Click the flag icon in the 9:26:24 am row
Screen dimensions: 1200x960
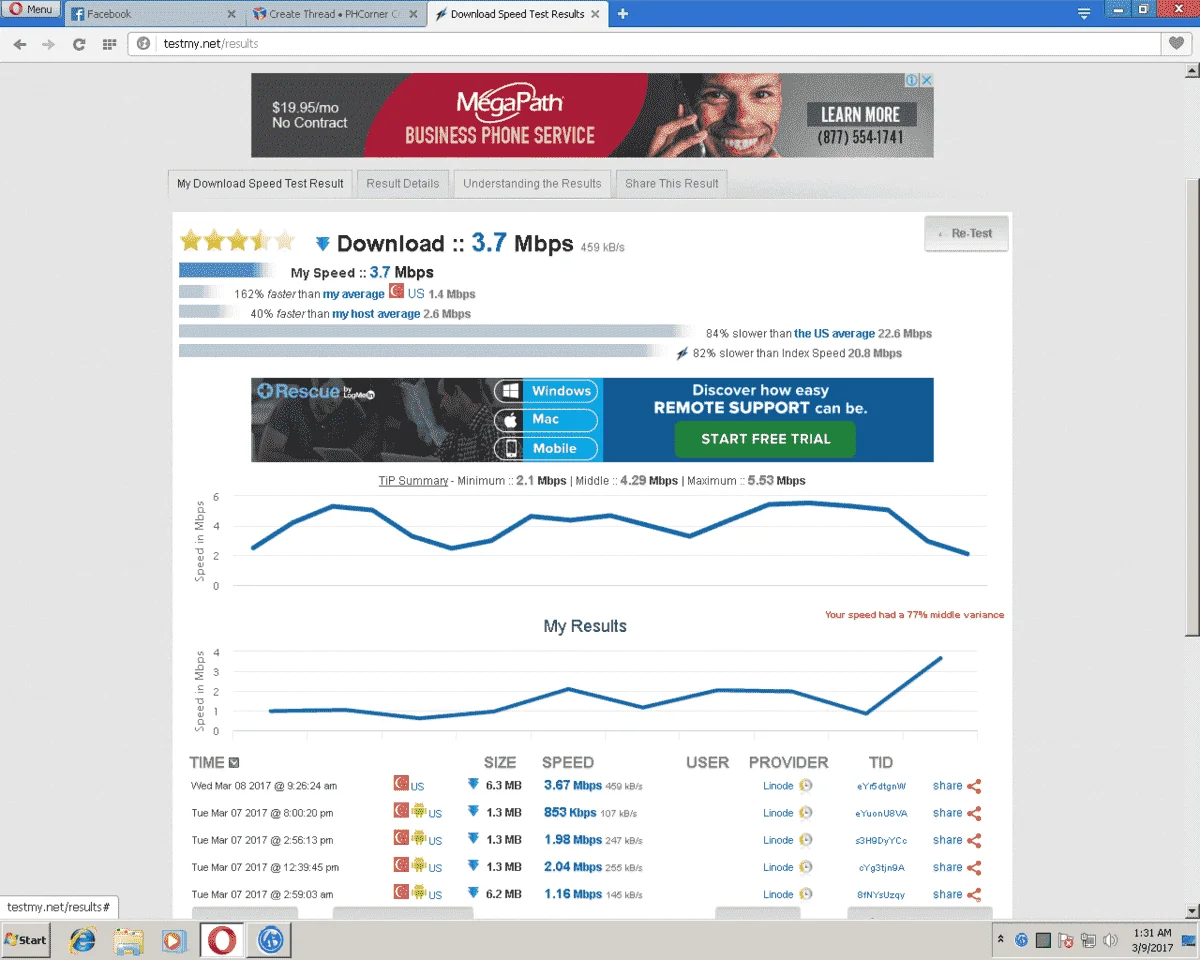pos(401,784)
